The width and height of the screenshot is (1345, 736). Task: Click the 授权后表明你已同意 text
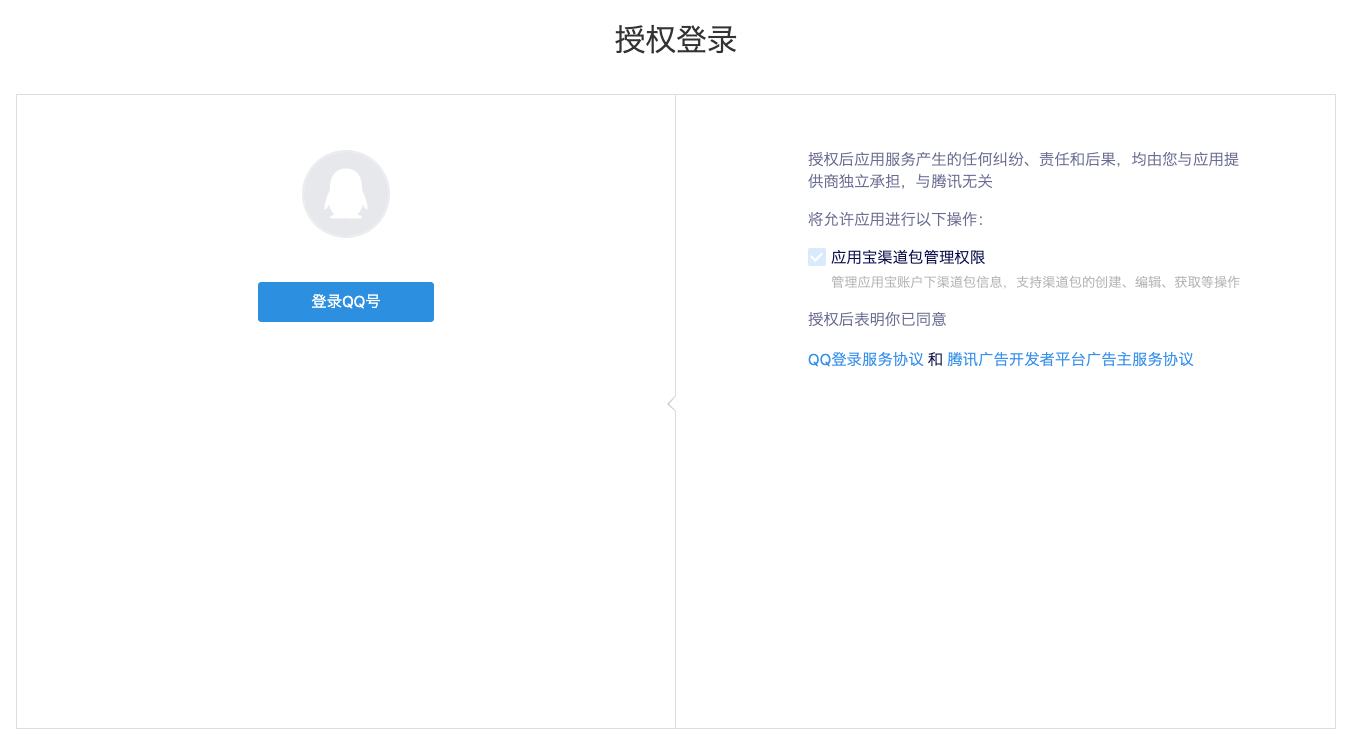[877, 319]
